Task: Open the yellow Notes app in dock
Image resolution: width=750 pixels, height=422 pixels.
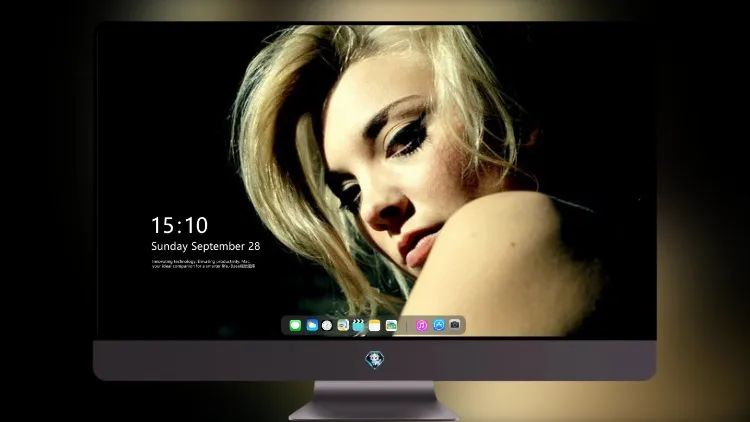Action: point(375,325)
